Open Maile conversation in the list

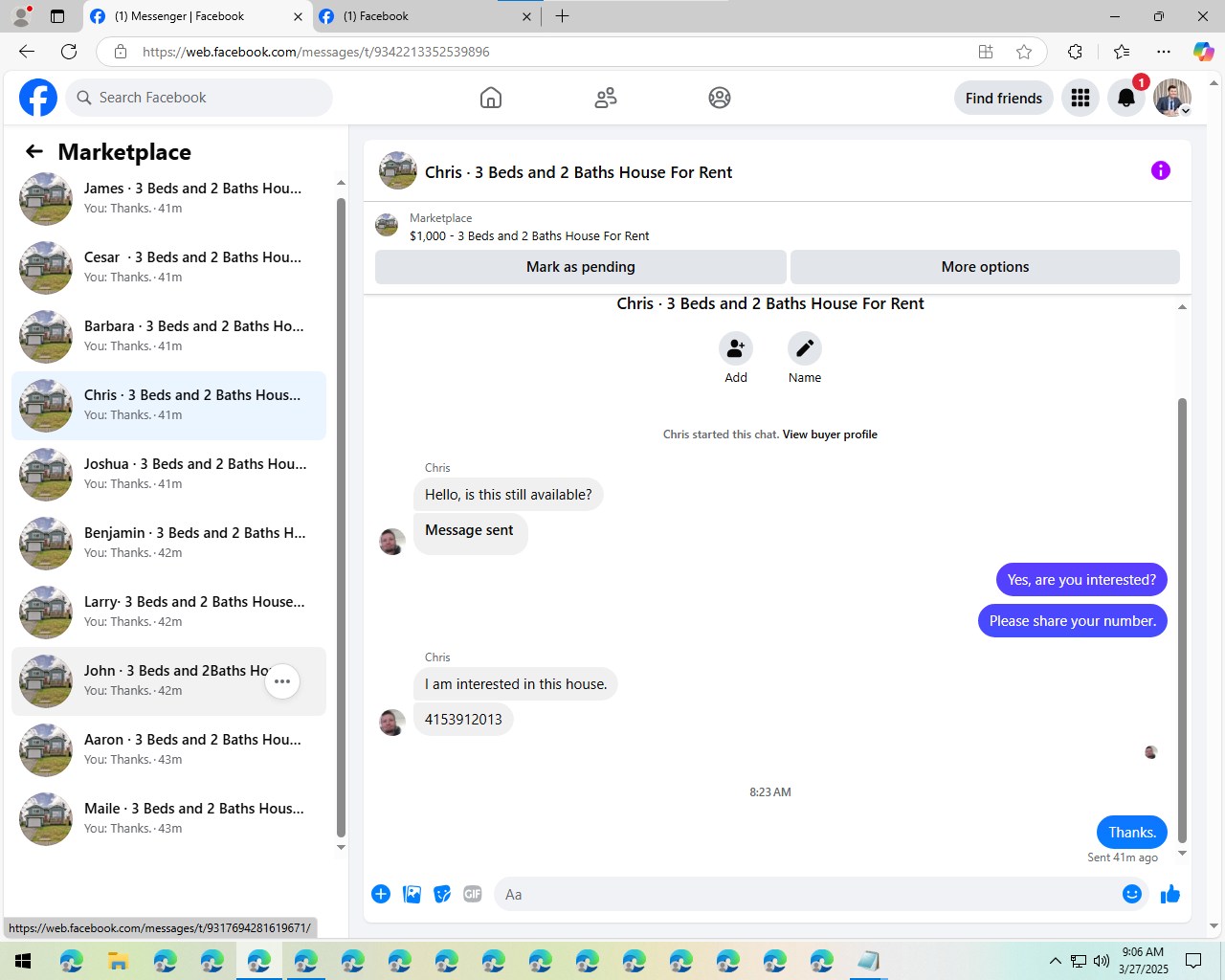click(168, 819)
